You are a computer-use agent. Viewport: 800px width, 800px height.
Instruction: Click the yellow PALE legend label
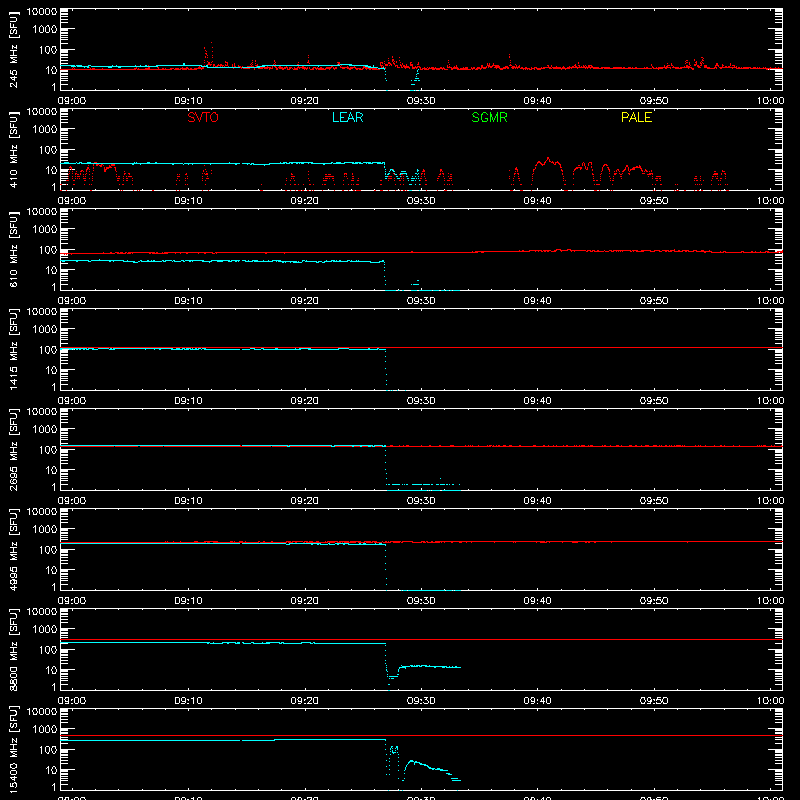[x=636, y=117]
